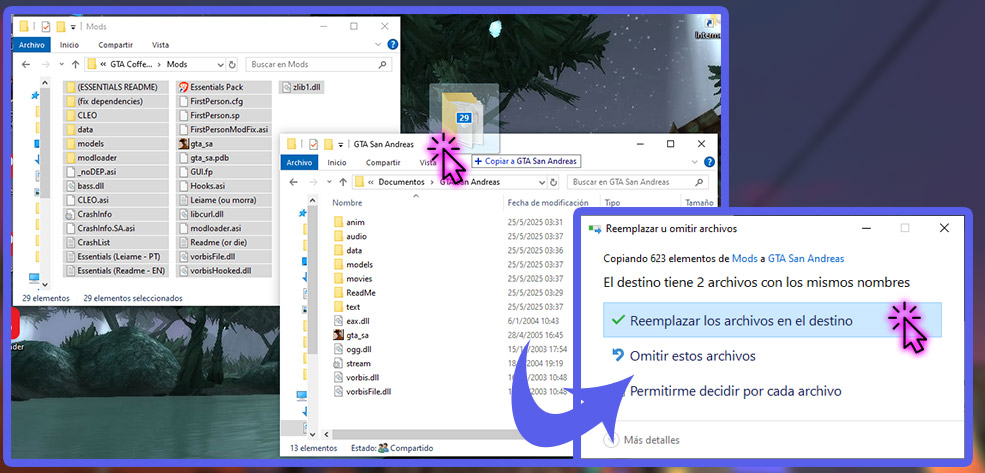
Task: Click help icon in GTA San Andreas ribbon
Action: pos(709,162)
